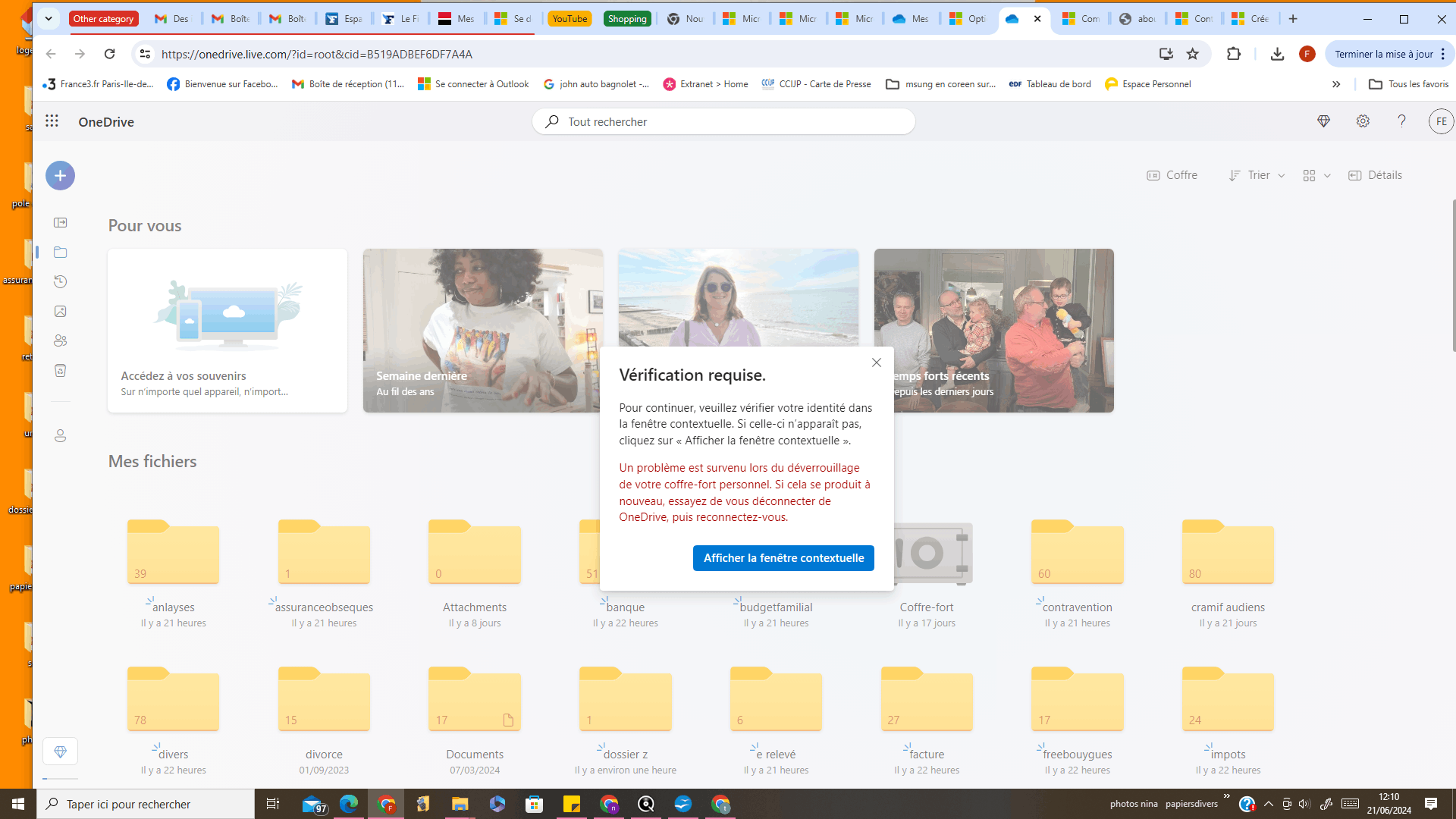This screenshot has width=1456, height=819.
Task: Open the tab search dropdown arrow
Action: pyautogui.click(x=49, y=18)
